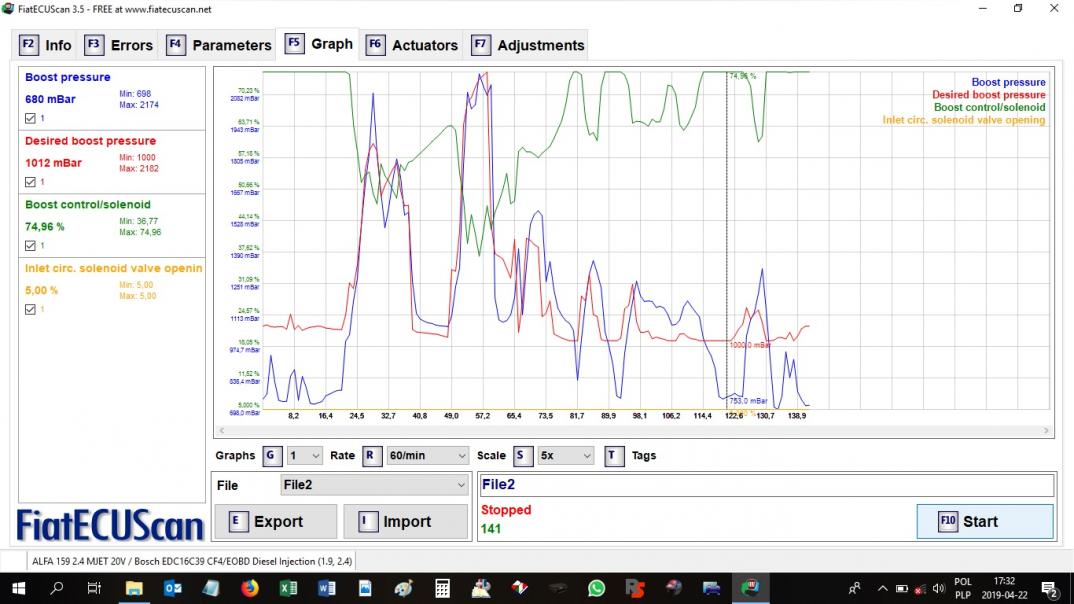Screen dimensions: 1074x604
Task: Switch to the F3 Errors tab
Action: 118,45
